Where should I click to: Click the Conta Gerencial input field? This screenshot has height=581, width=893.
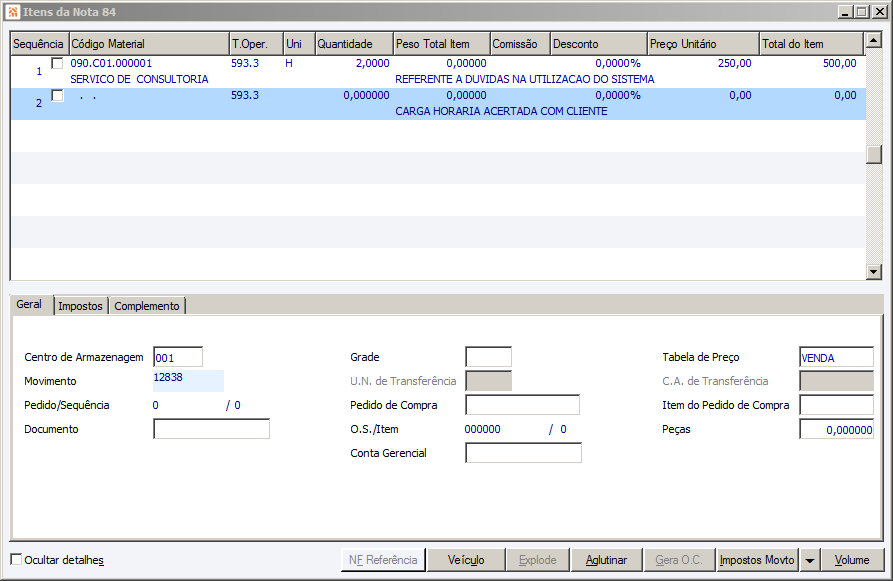pyautogui.click(x=523, y=453)
